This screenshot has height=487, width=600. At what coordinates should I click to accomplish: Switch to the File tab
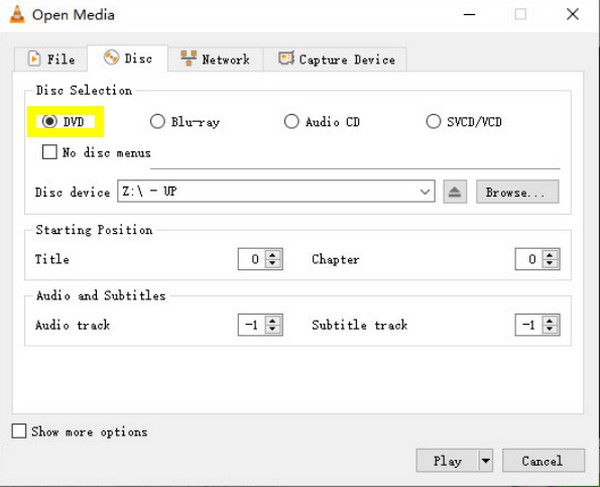click(51, 59)
